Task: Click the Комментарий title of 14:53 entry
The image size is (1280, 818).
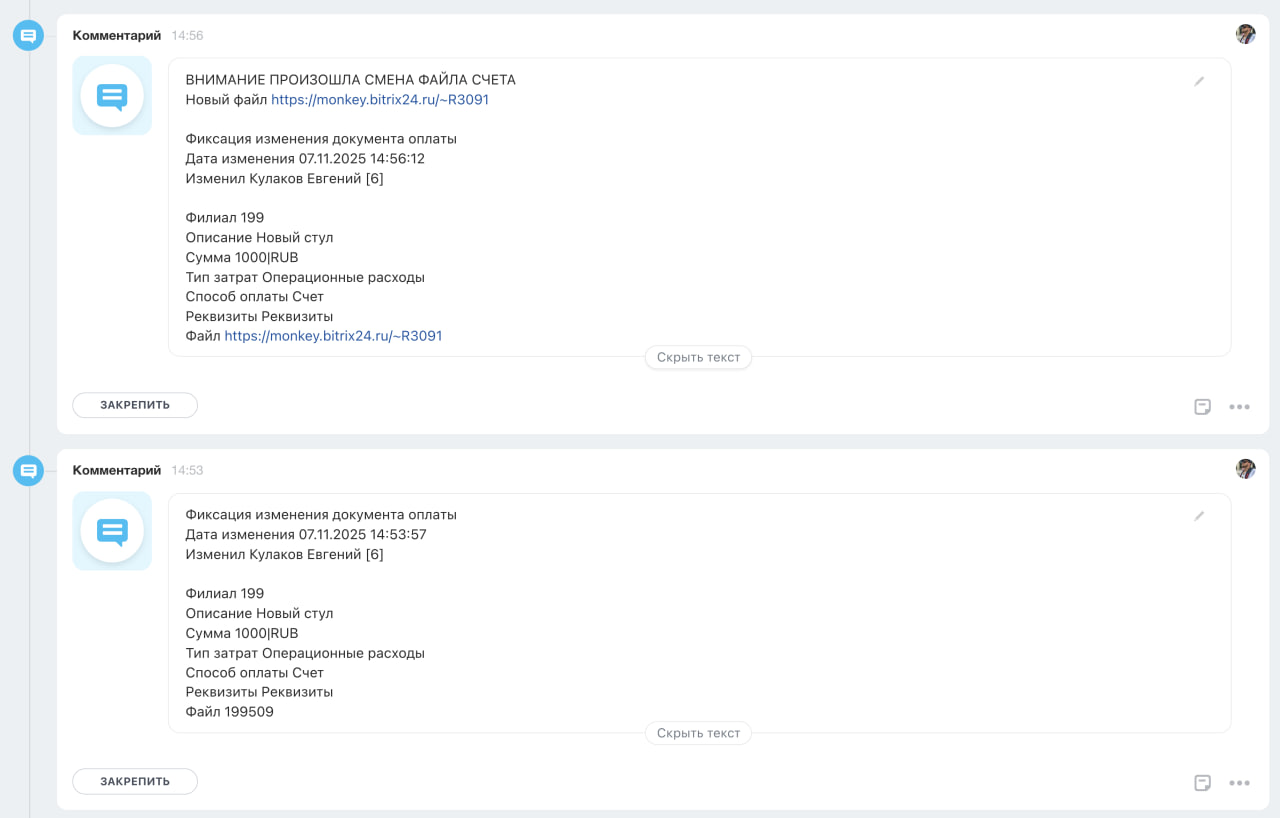Action: [x=117, y=470]
